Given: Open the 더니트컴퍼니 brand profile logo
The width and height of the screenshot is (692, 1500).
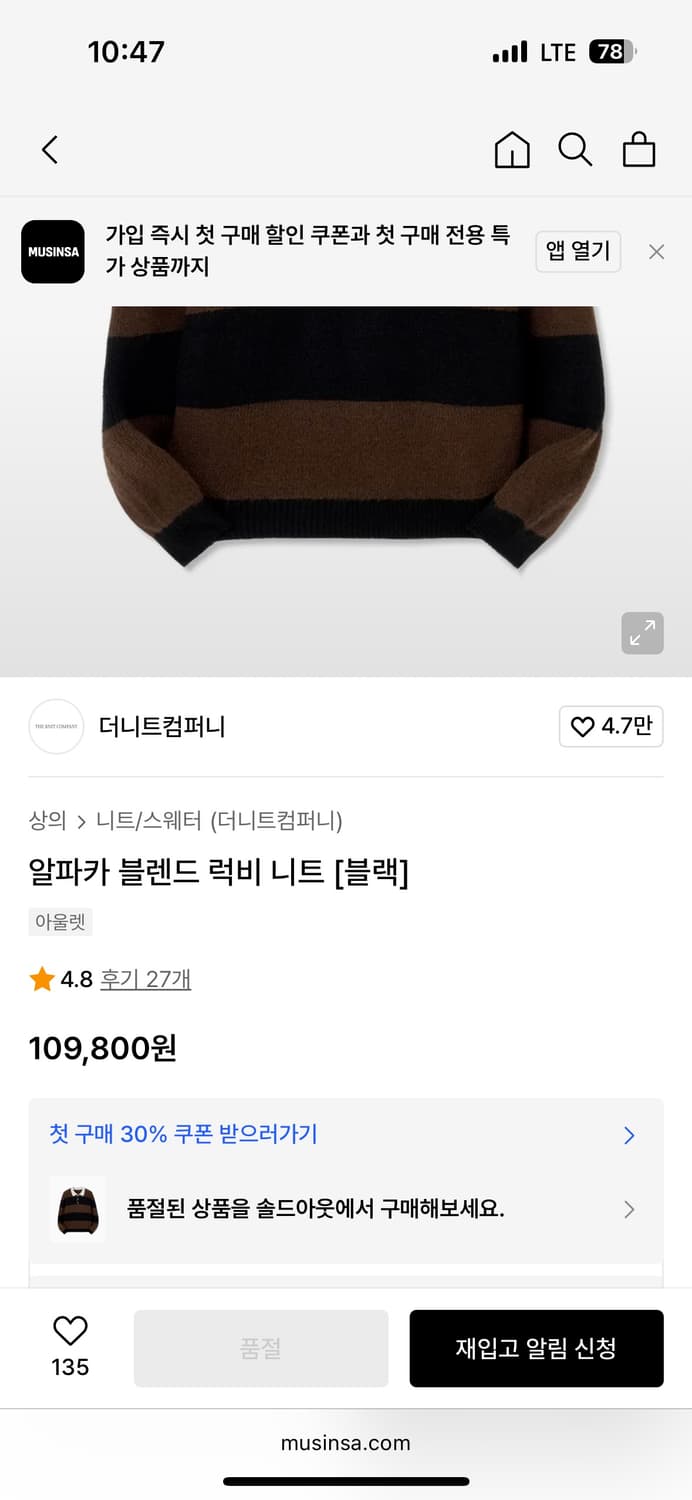Looking at the screenshot, I should (x=56, y=727).
